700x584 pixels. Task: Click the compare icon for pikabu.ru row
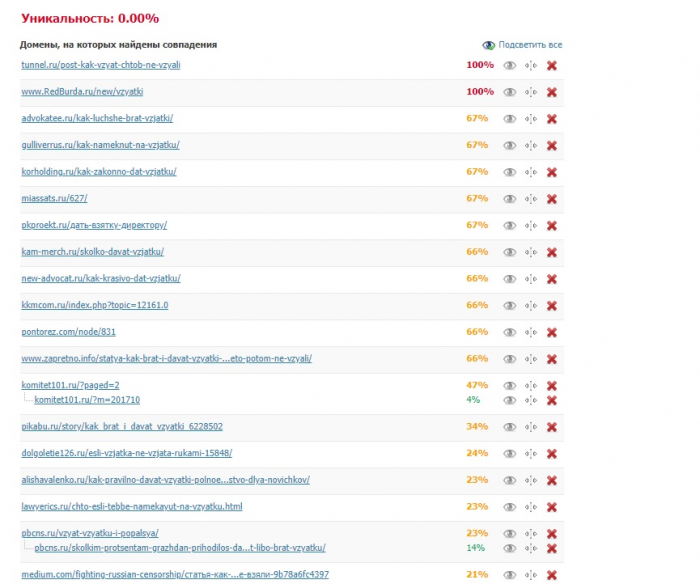(x=531, y=427)
